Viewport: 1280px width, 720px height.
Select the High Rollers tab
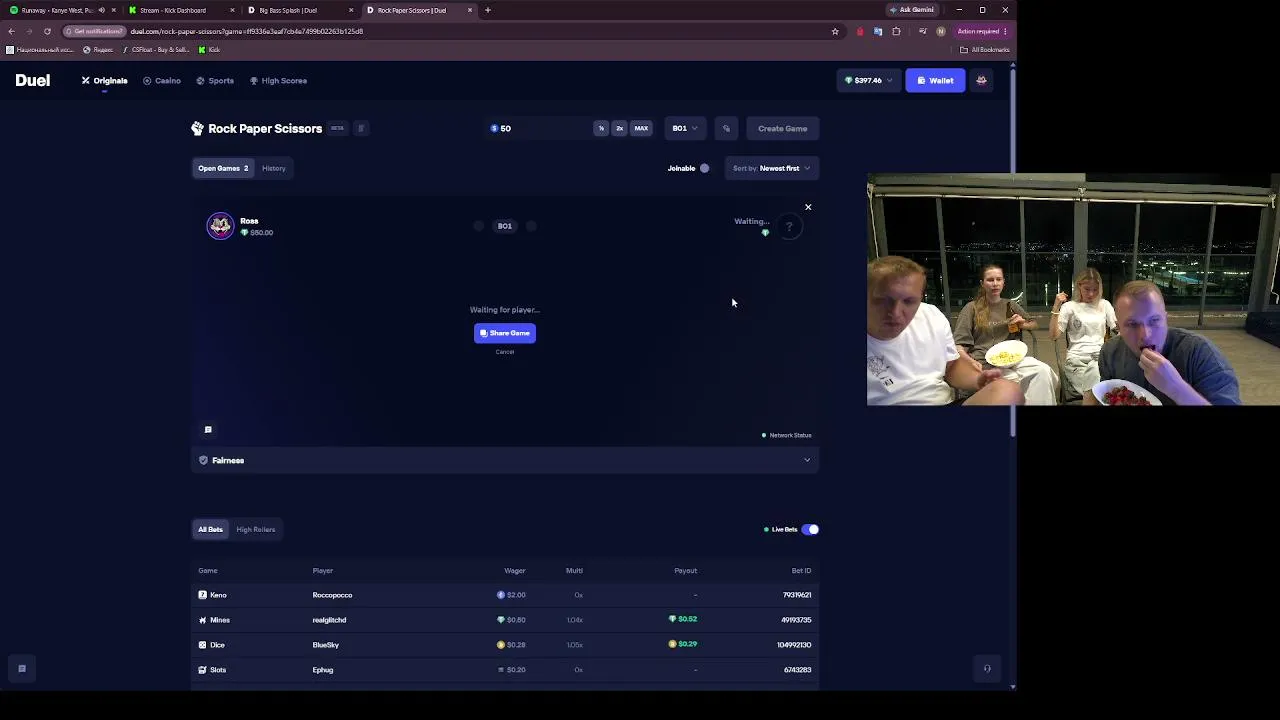click(x=256, y=529)
